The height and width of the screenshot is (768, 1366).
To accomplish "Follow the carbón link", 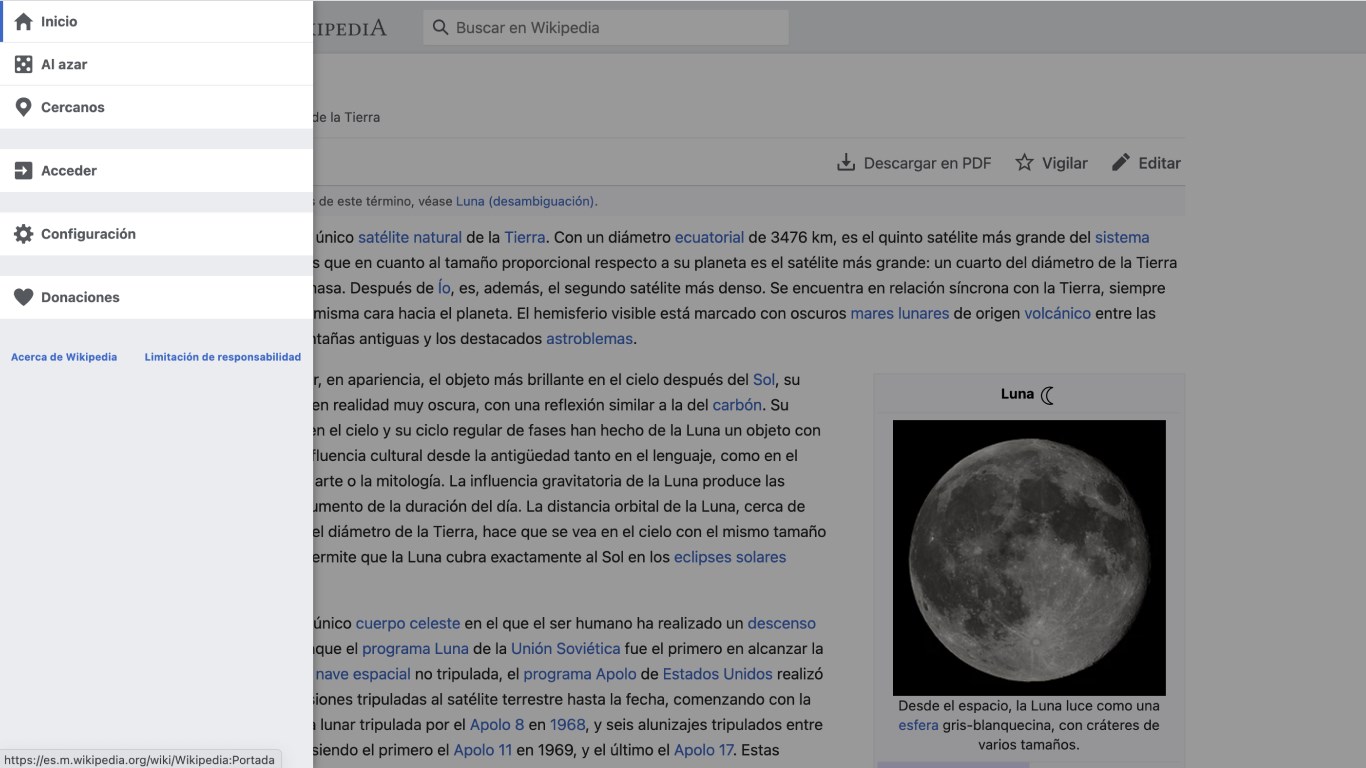I will coord(737,405).
